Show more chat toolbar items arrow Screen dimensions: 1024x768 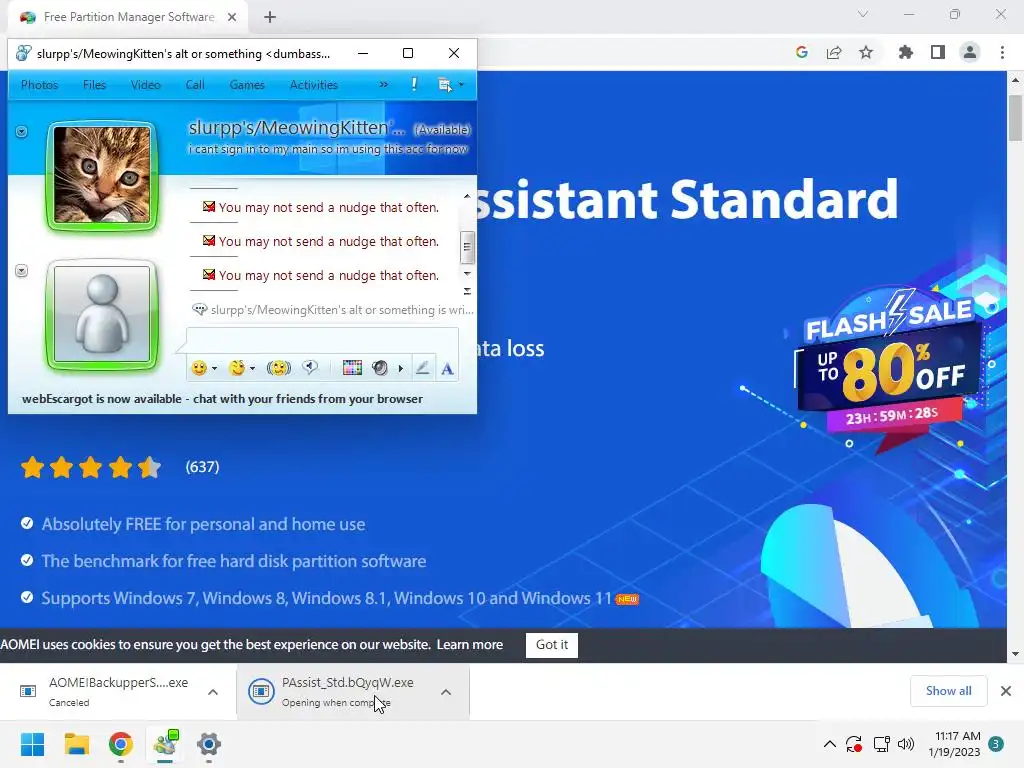pyautogui.click(x=400, y=369)
